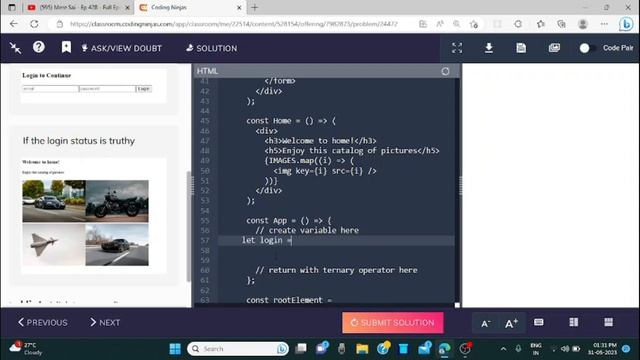640x360 pixels.
Task: Open browser settings and more menu
Action: (604, 24)
